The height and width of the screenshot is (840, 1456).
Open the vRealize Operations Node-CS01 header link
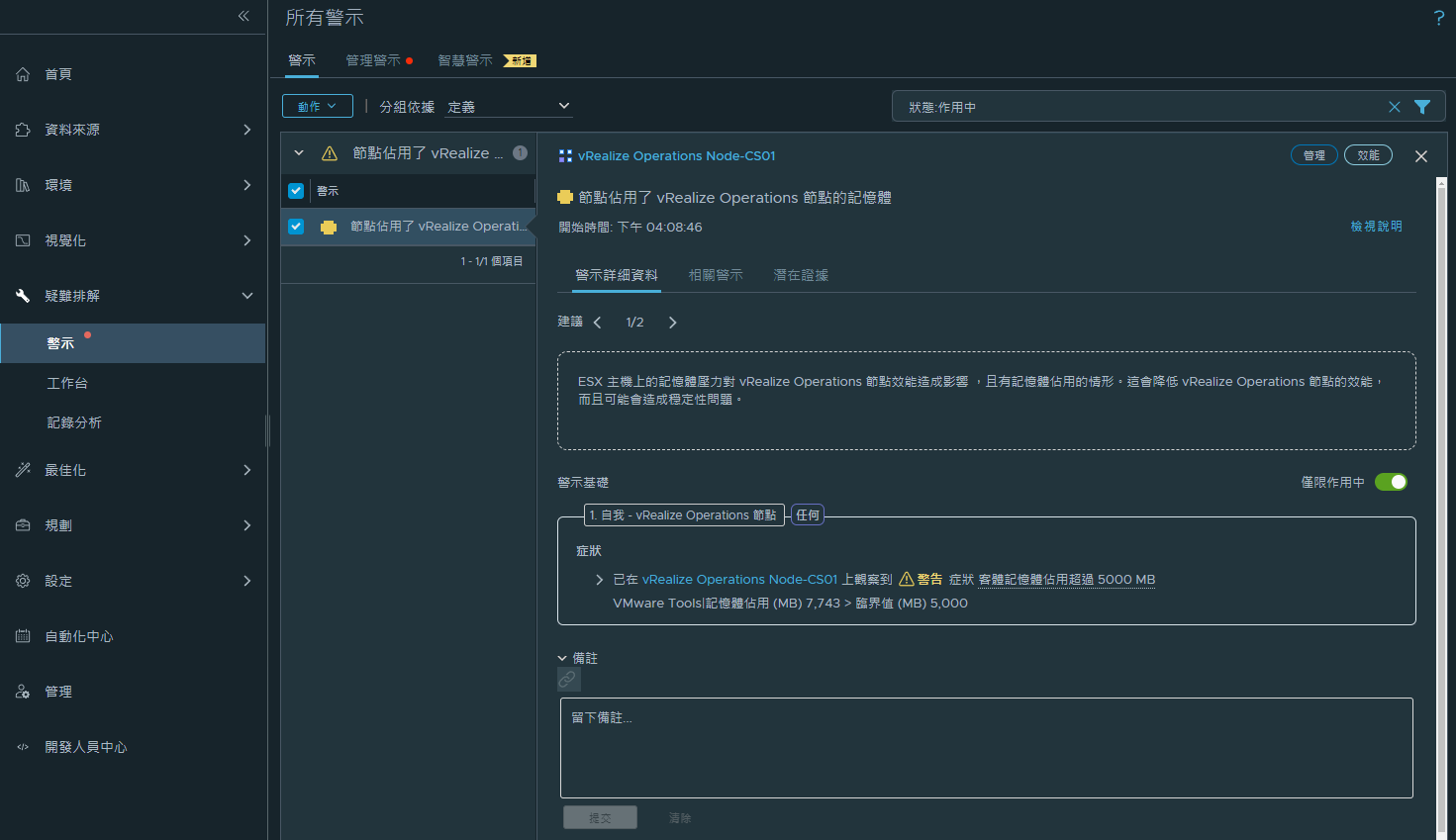click(677, 156)
